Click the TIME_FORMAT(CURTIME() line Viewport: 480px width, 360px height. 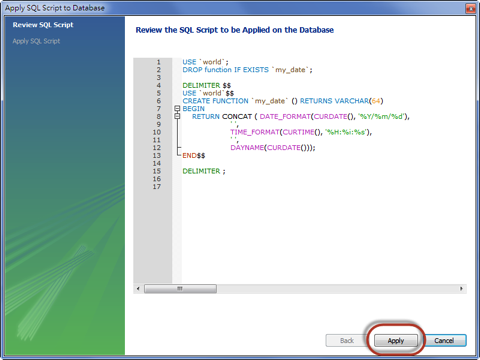(x=301, y=132)
